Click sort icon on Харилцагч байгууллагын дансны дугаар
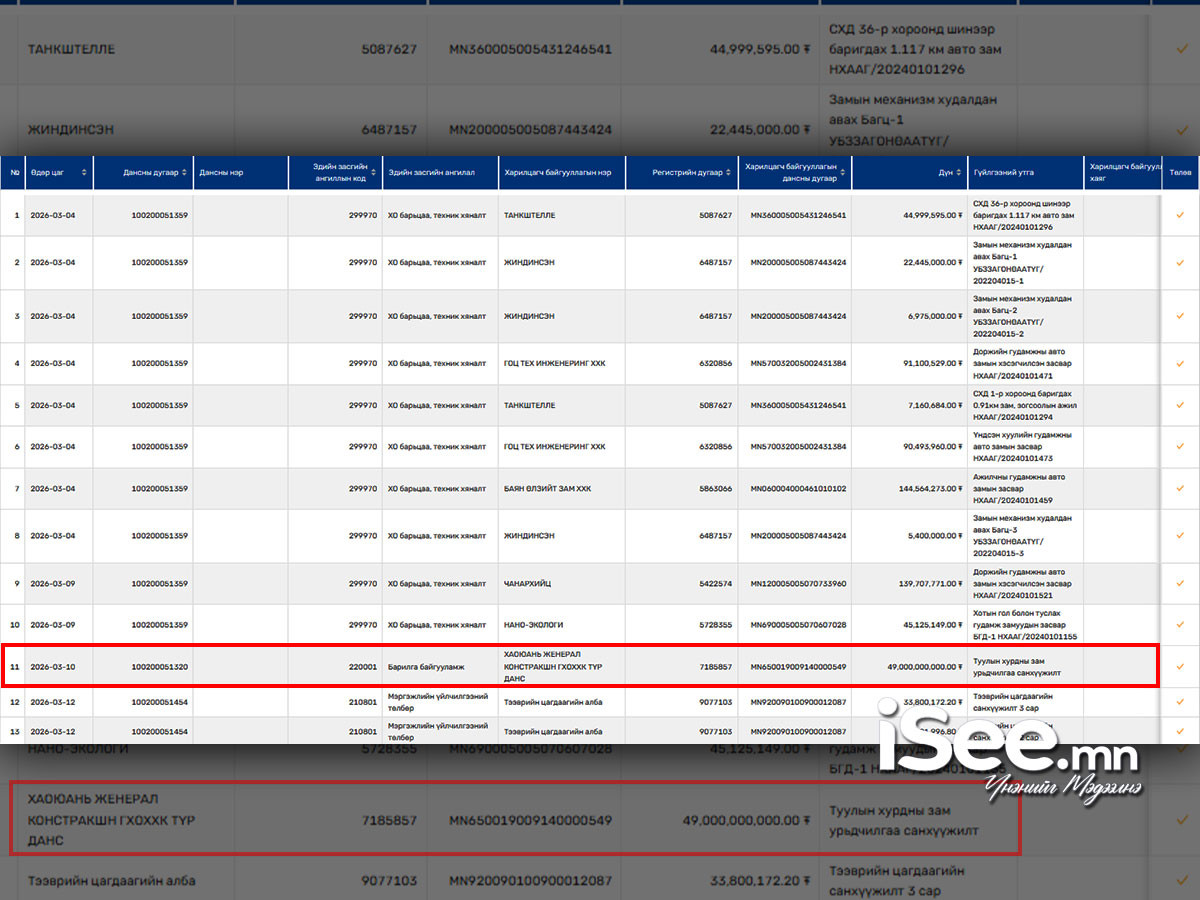 point(844,173)
